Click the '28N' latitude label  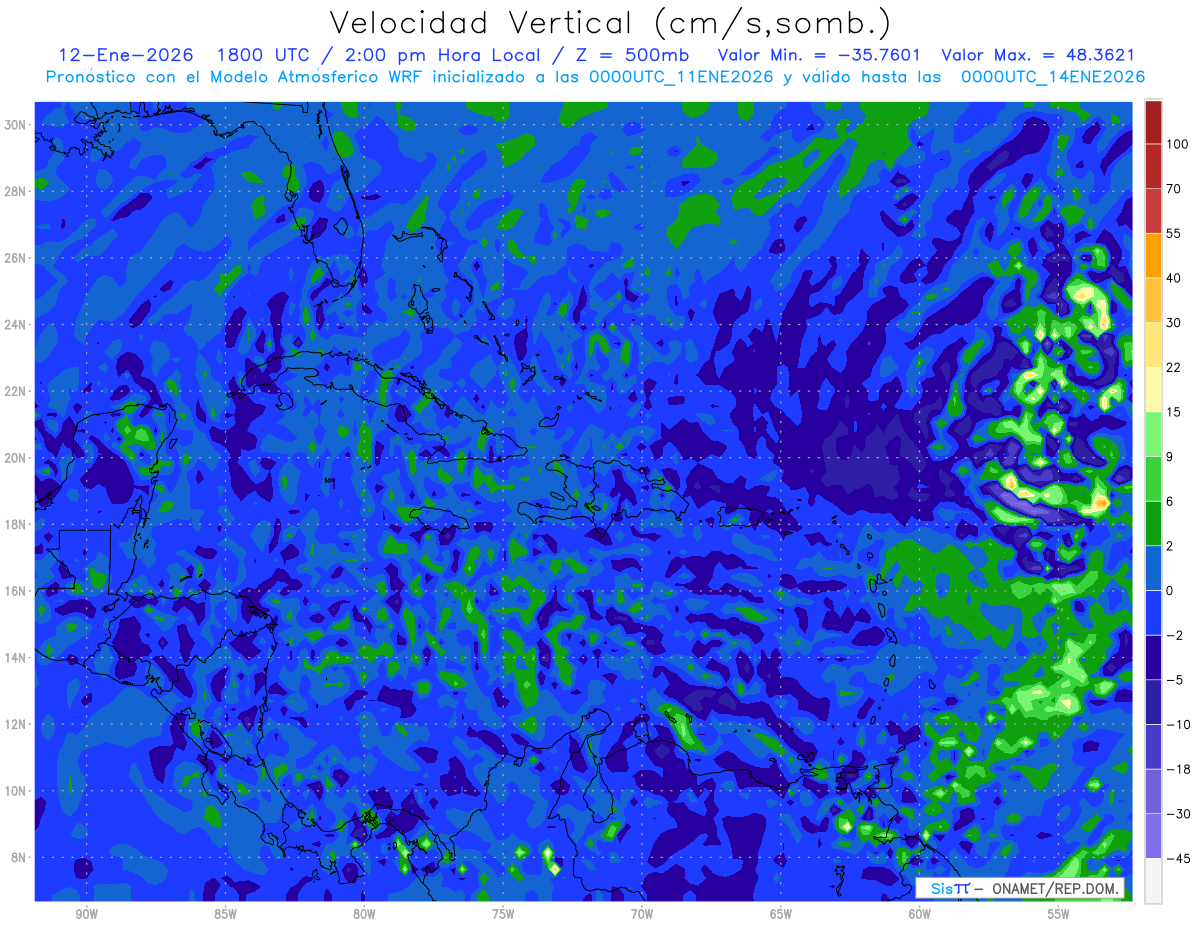click(x=17, y=191)
